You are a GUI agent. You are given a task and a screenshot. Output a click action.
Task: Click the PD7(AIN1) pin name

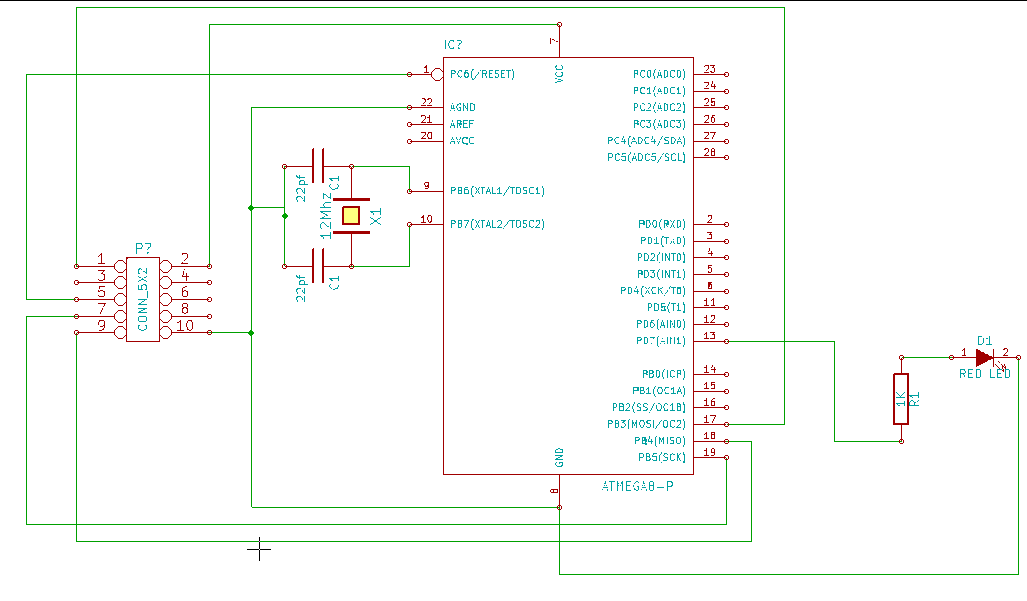coord(661,340)
